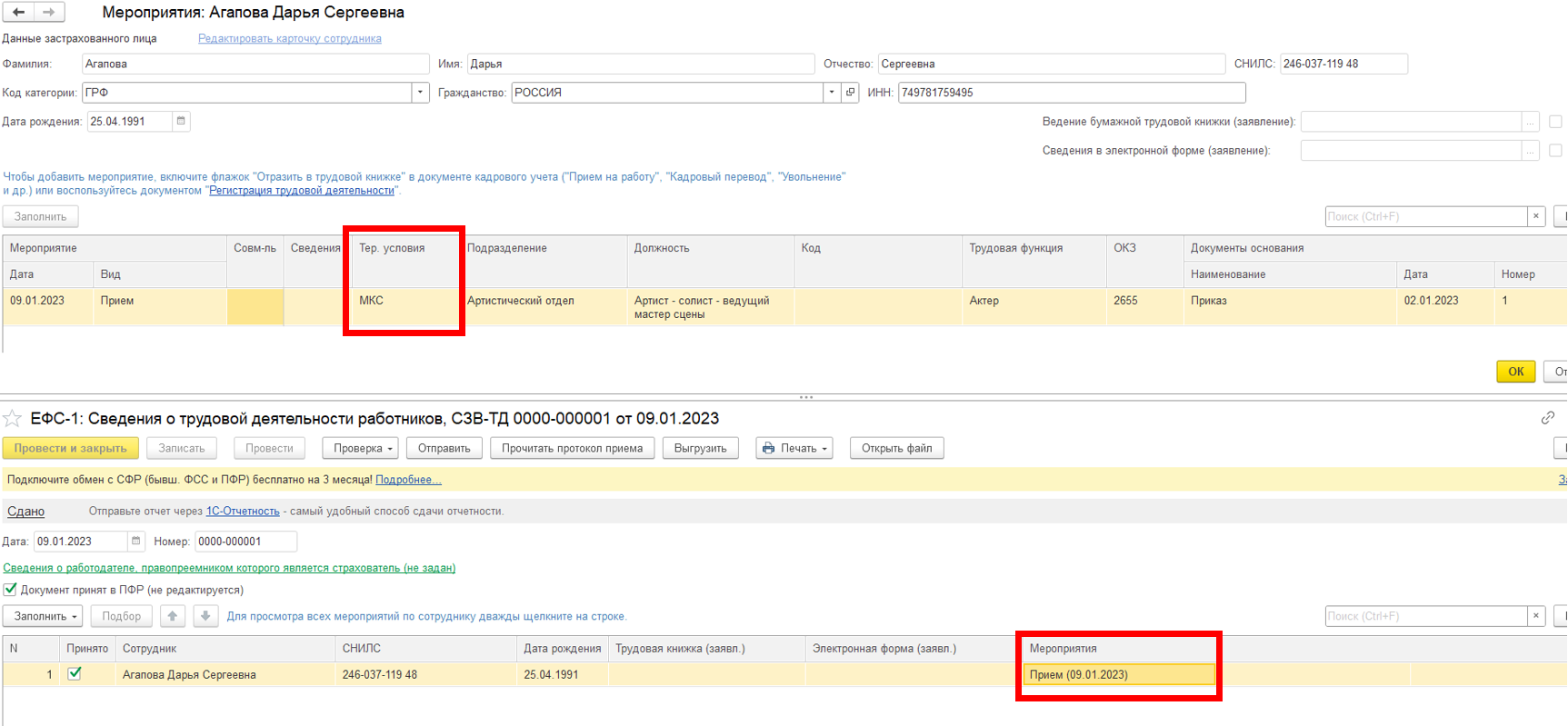Open 'Редактировать карточку сотрудника' link
Screen dimensions: 1568x726
coord(290,38)
